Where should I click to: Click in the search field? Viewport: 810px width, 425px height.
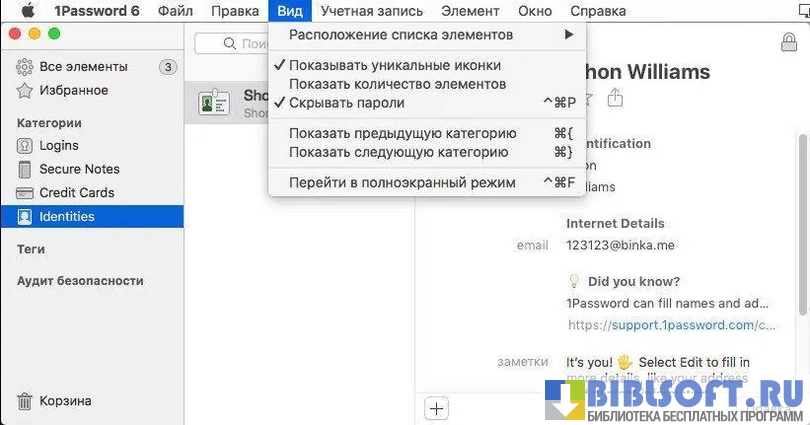point(235,44)
